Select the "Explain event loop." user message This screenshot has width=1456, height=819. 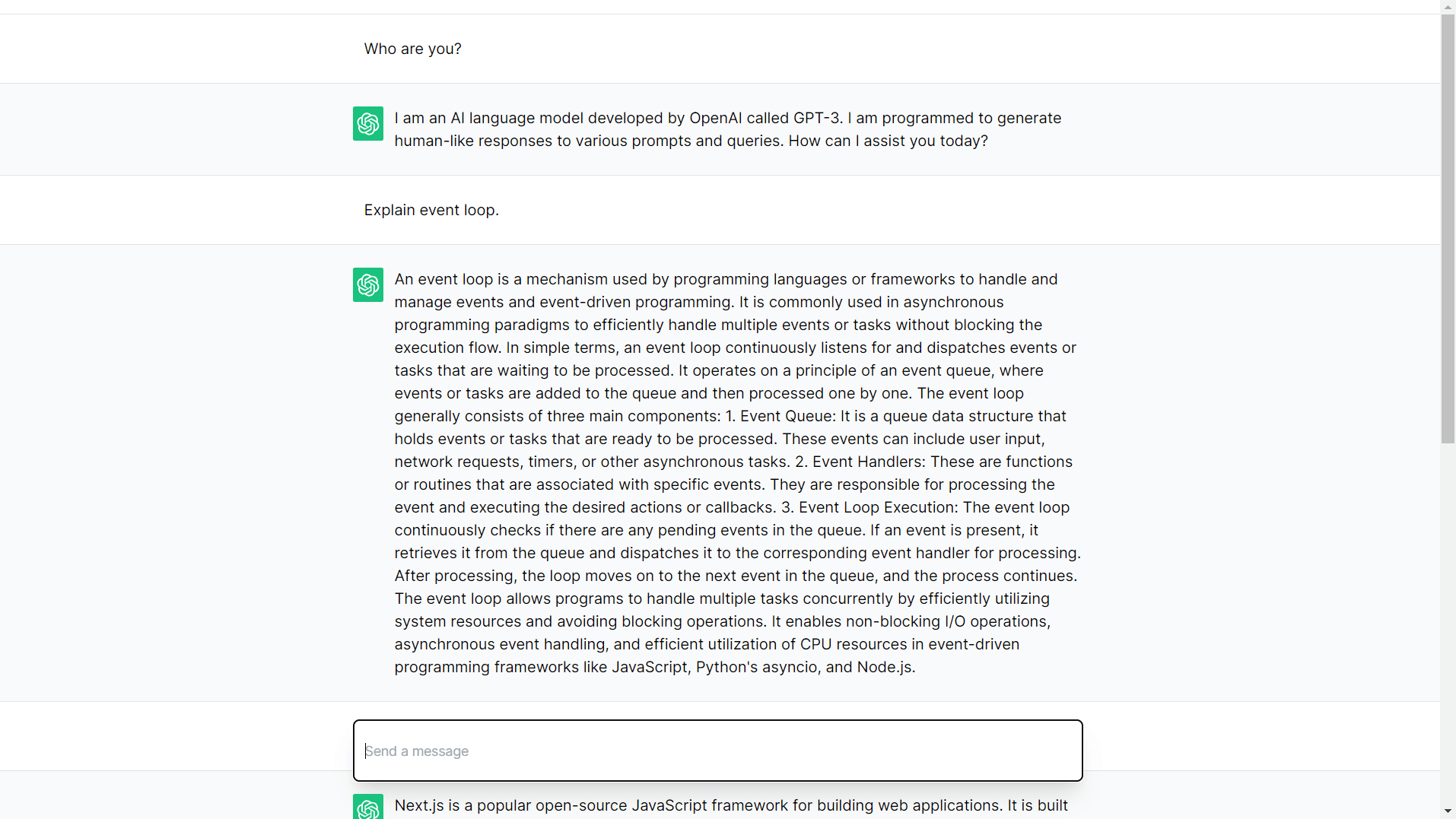coord(431,210)
